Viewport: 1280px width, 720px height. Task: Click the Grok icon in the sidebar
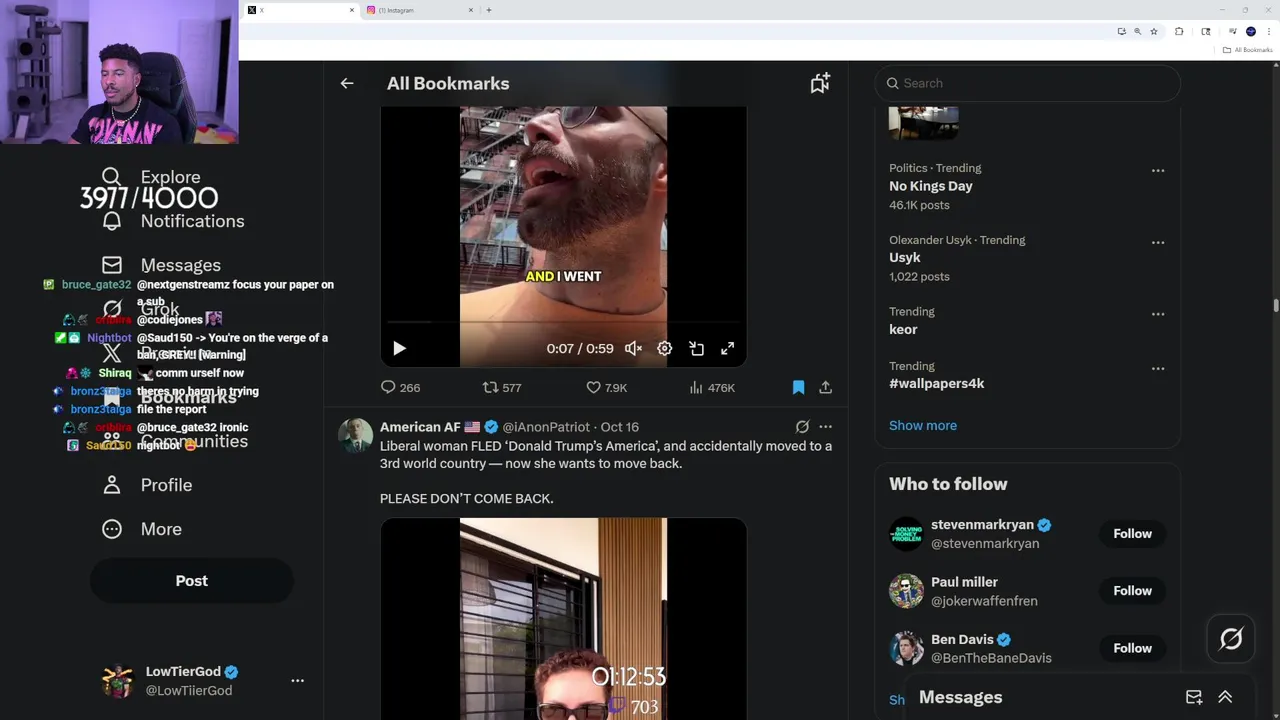[112, 309]
